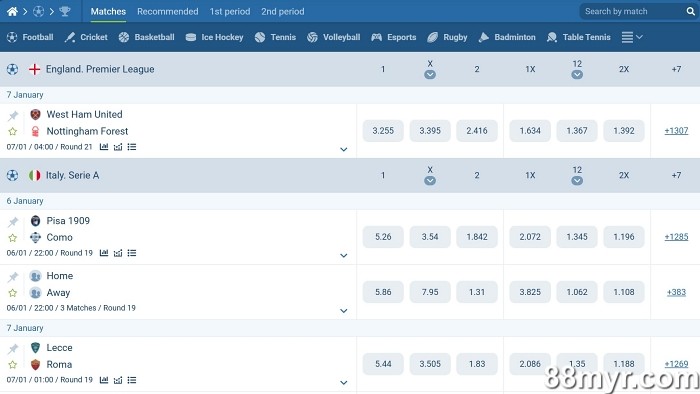Open trend graph for Pisa 1909 match
The image size is (700, 394).
(118, 253)
